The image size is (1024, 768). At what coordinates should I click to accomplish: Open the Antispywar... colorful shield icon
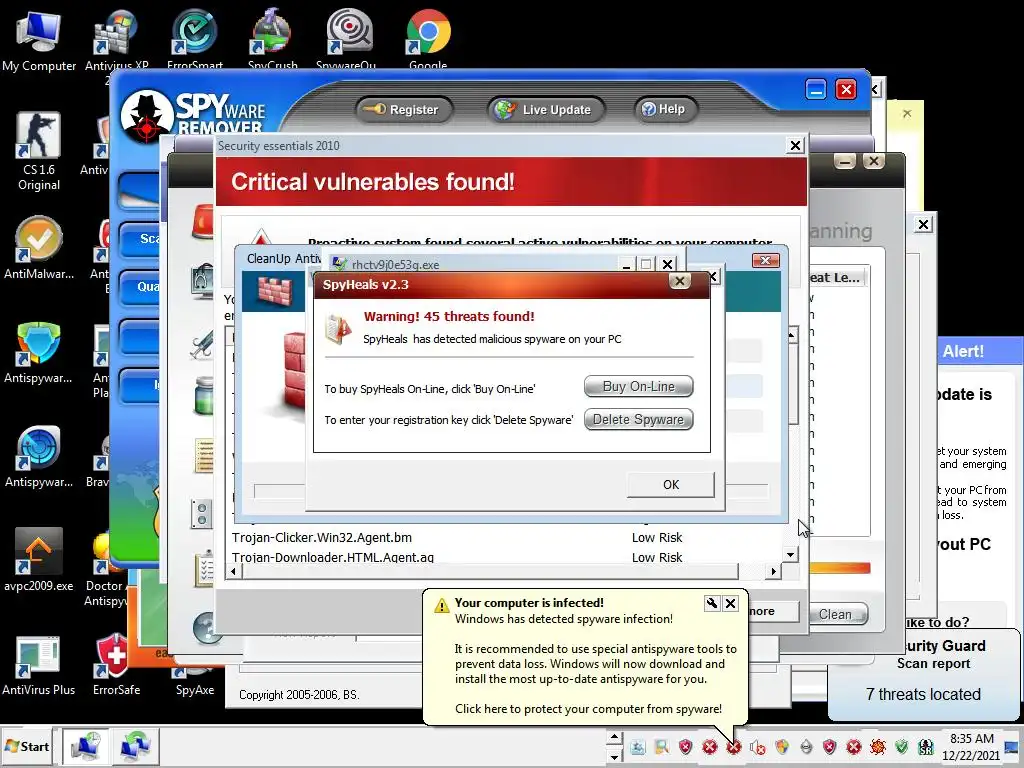39,353
